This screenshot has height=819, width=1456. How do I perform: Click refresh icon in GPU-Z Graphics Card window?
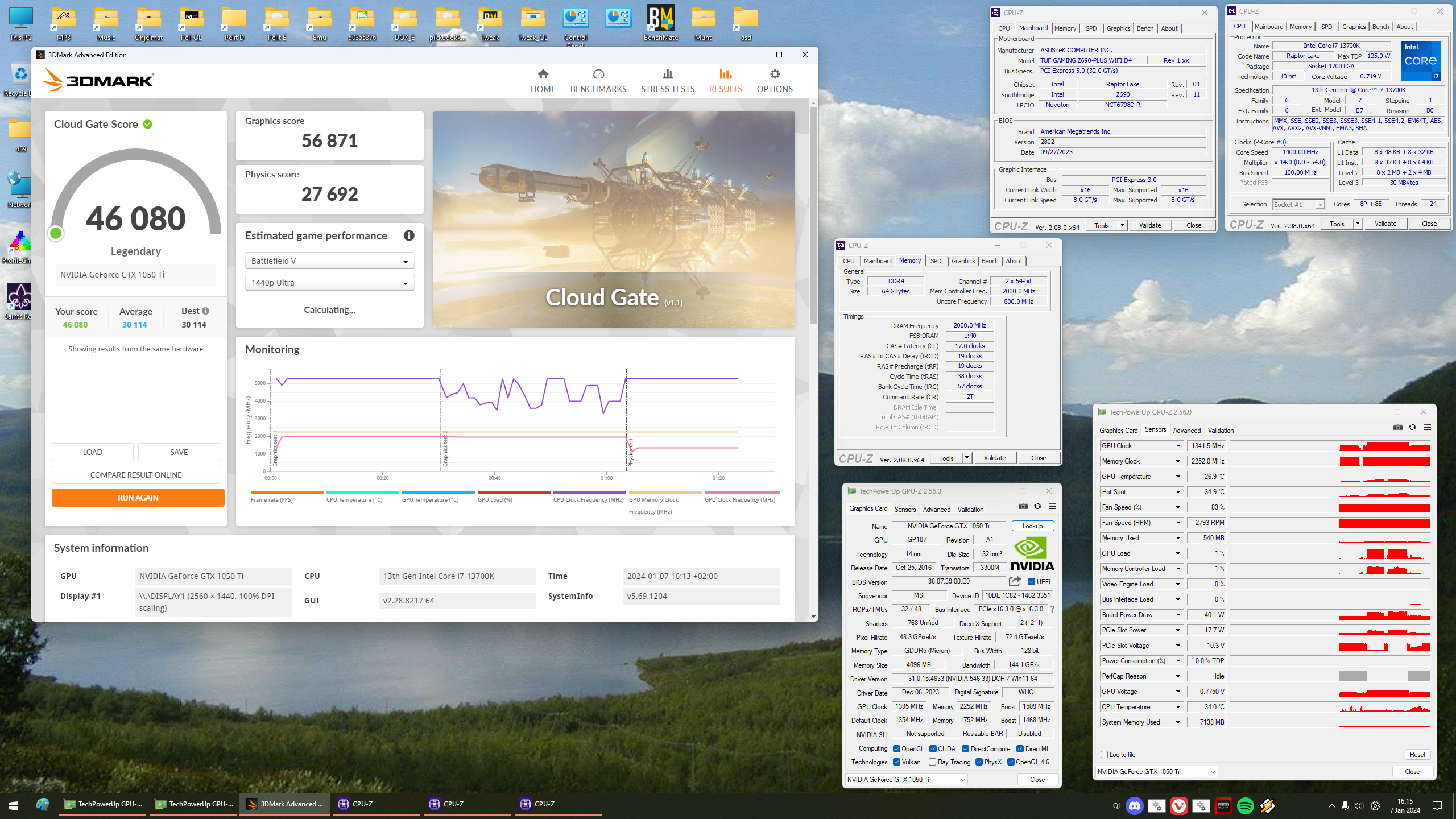click(1037, 506)
